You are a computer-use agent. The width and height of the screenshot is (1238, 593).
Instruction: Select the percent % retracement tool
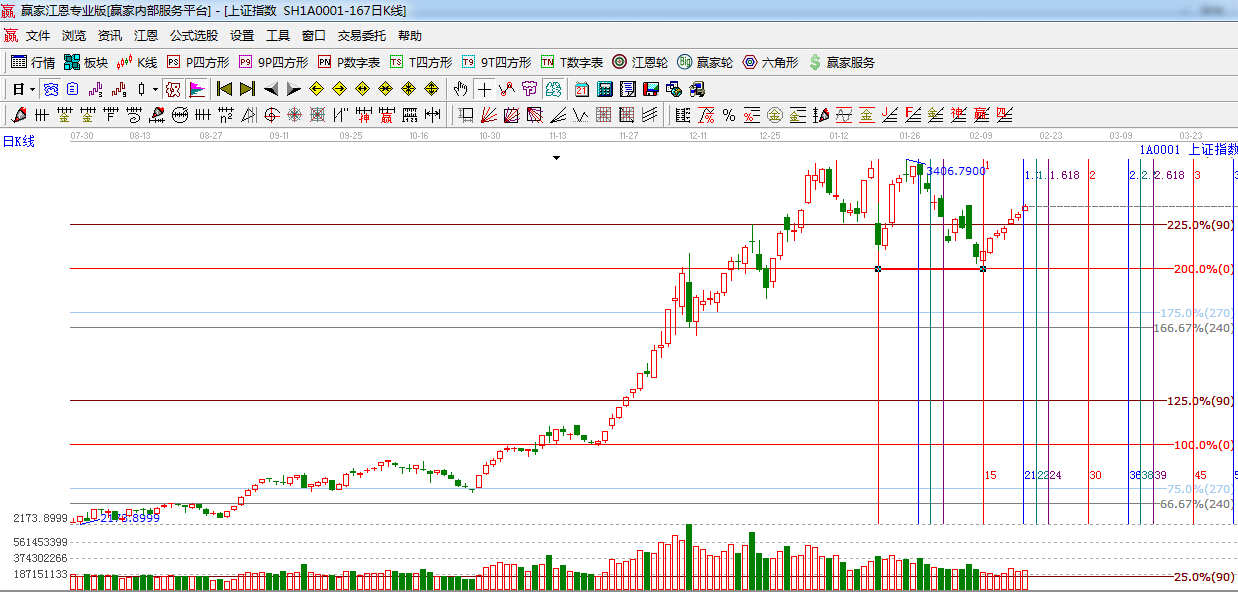pos(729,115)
